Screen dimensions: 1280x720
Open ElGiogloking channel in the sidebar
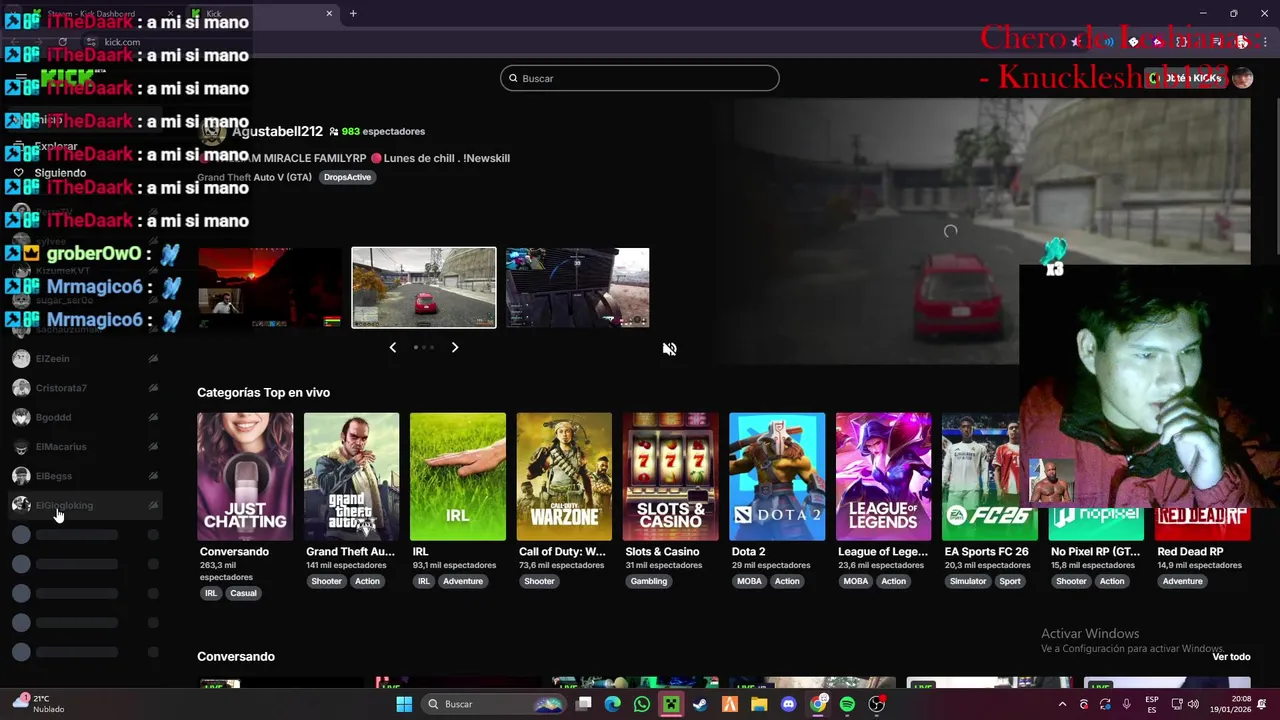(85, 505)
